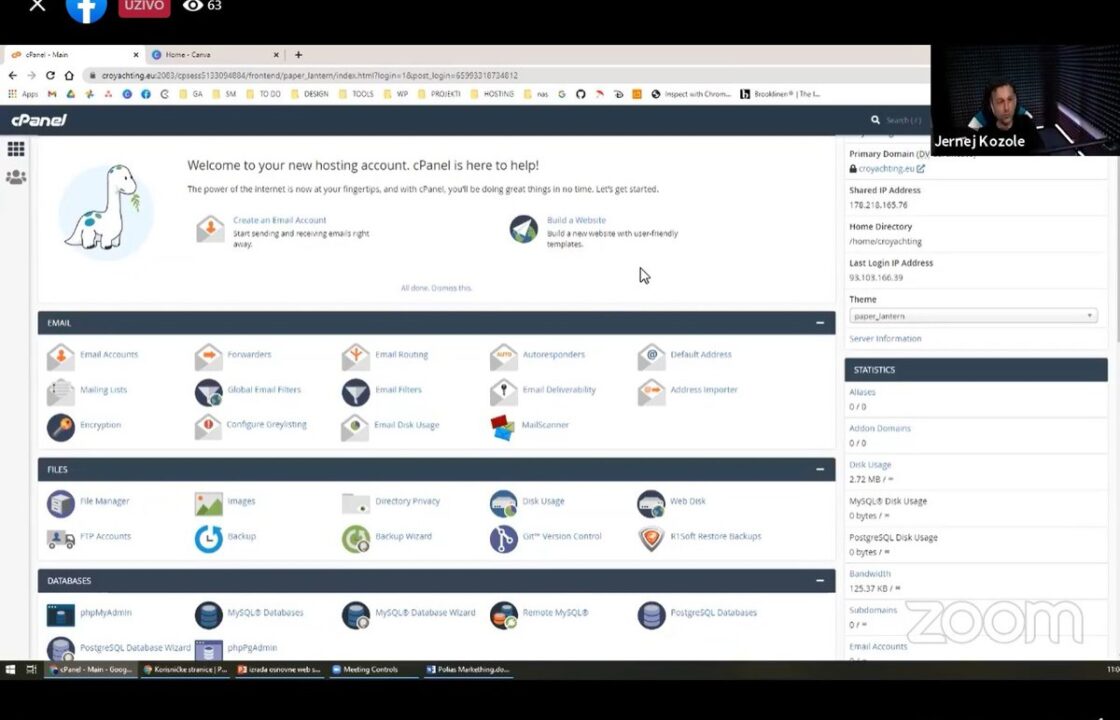Open the Directory Privacy folder icon

pyautogui.click(x=356, y=503)
